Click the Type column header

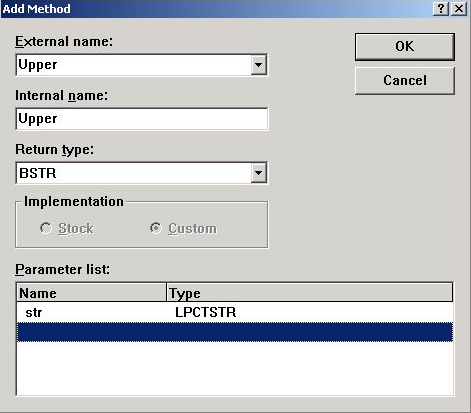309,293
